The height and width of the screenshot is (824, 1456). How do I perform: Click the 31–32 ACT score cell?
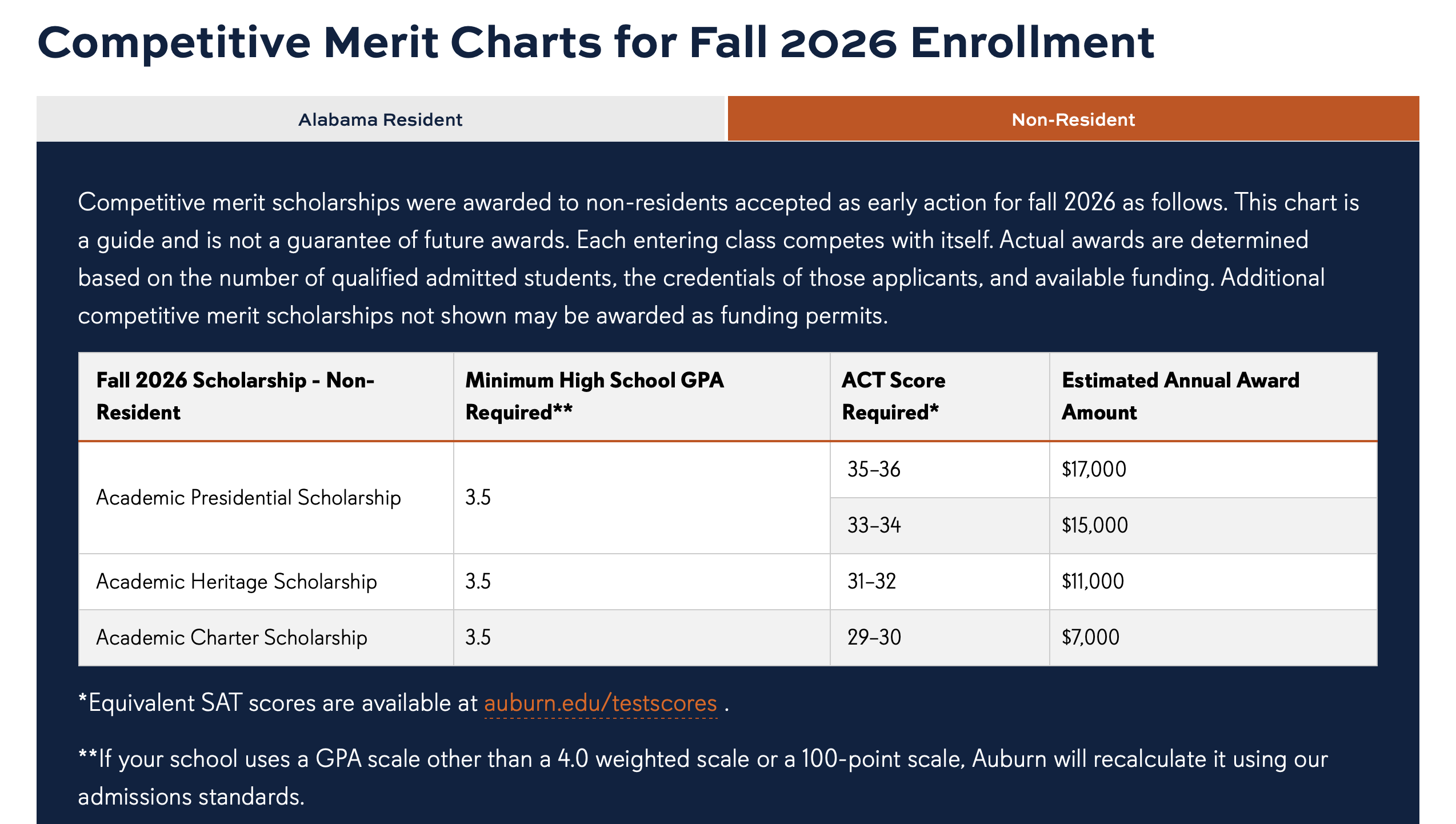point(940,581)
